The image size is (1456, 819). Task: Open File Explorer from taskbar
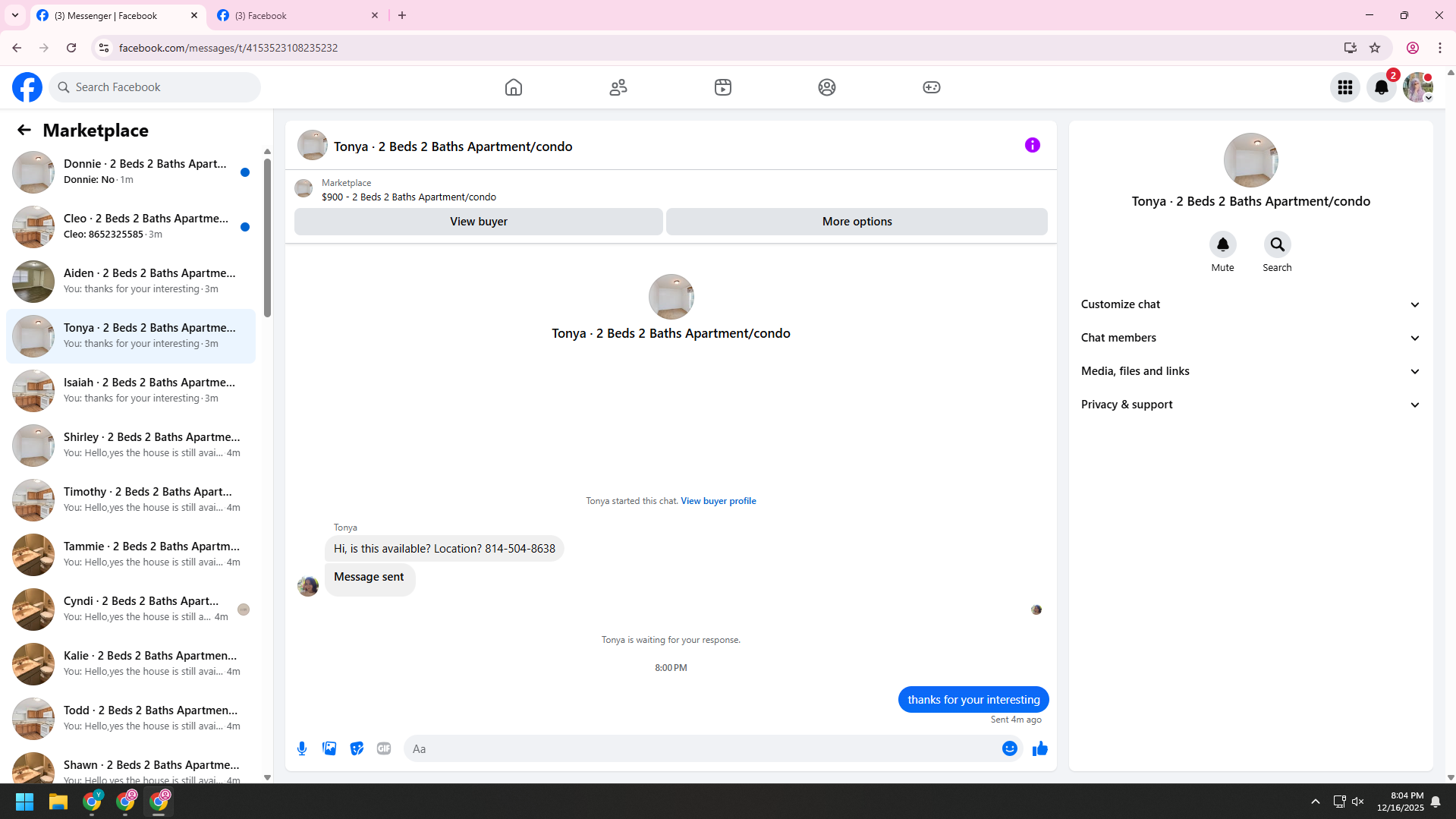pos(58,802)
